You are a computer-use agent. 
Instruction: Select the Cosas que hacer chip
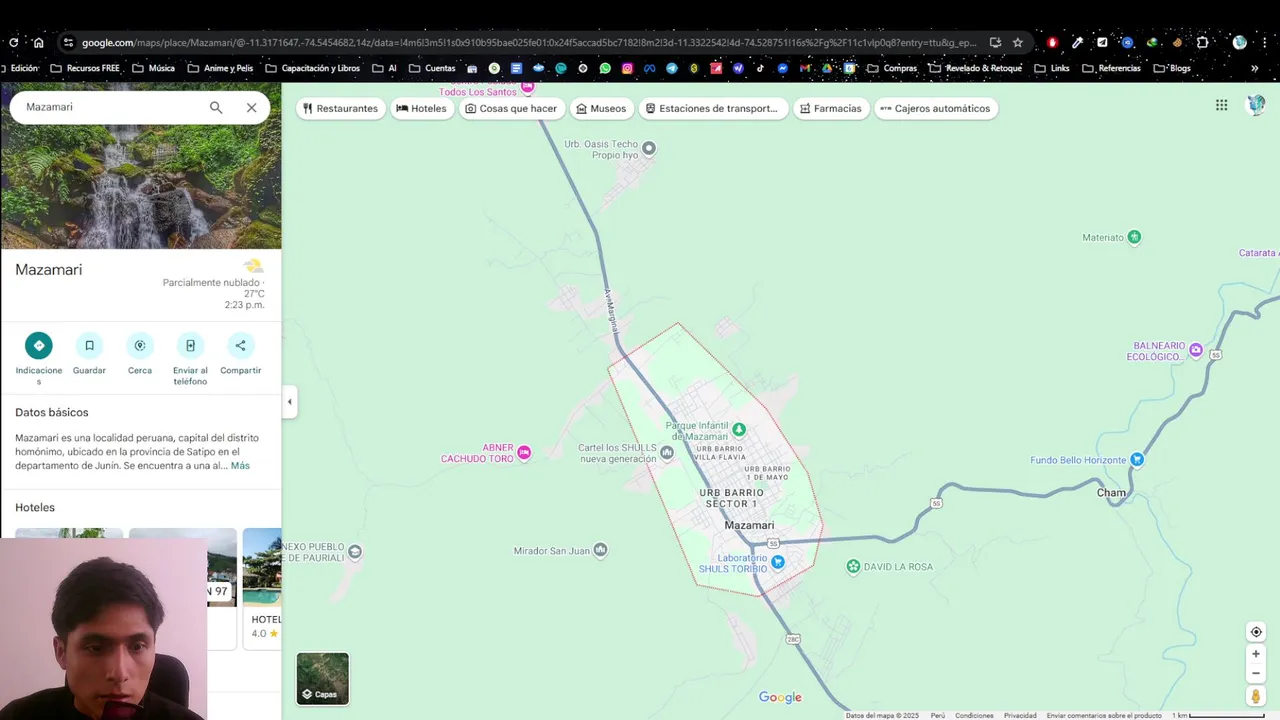coord(510,108)
